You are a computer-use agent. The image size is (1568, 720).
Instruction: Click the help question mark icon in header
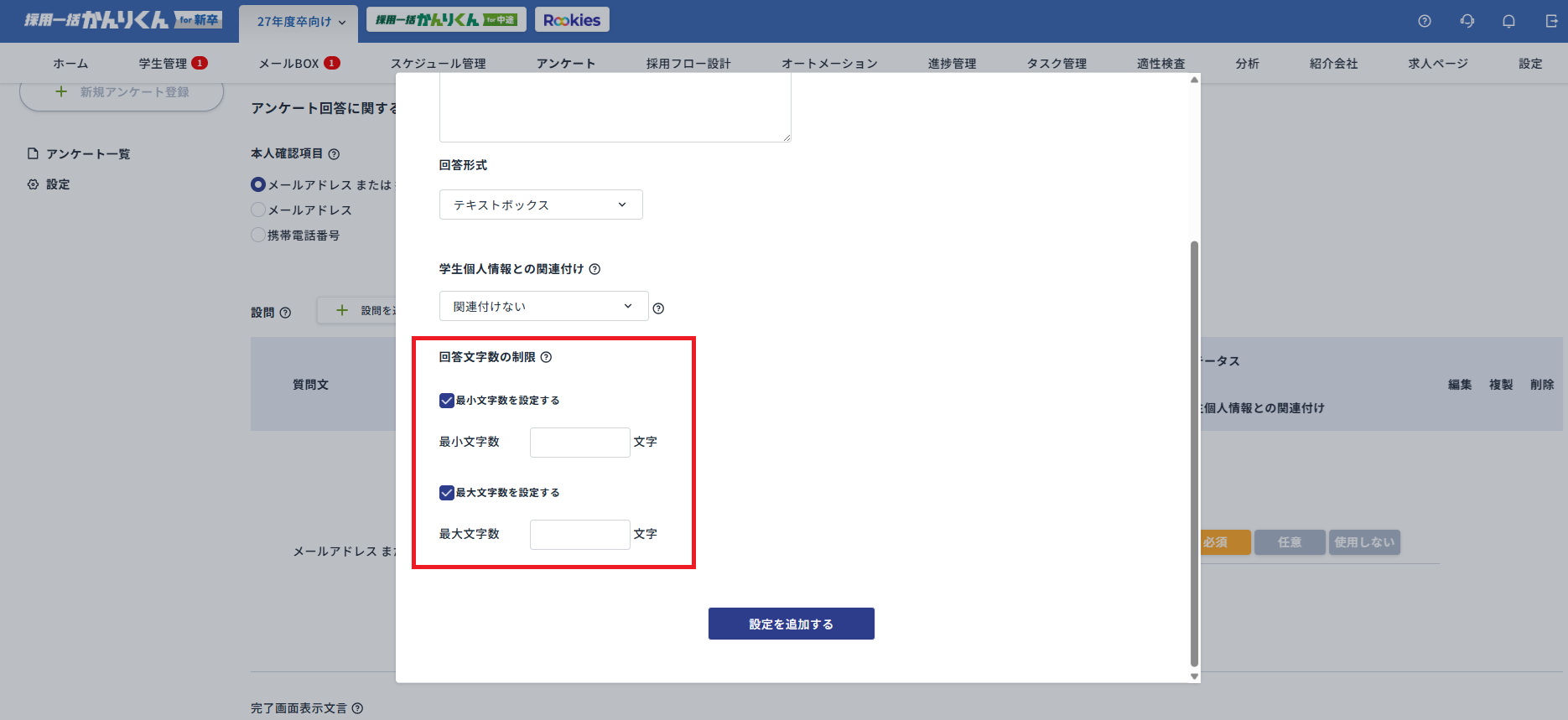(x=1424, y=21)
